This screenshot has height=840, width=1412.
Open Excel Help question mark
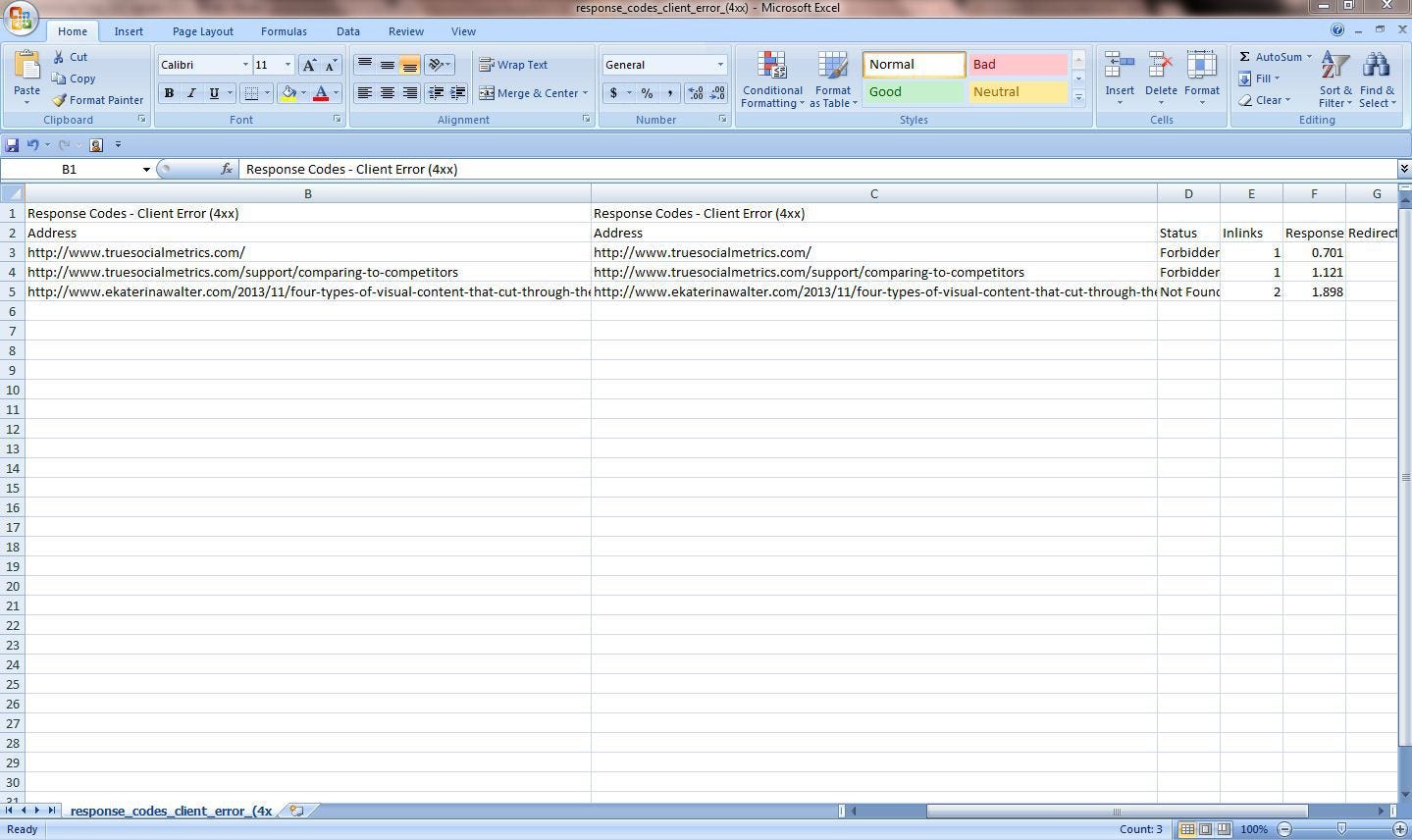(1337, 30)
